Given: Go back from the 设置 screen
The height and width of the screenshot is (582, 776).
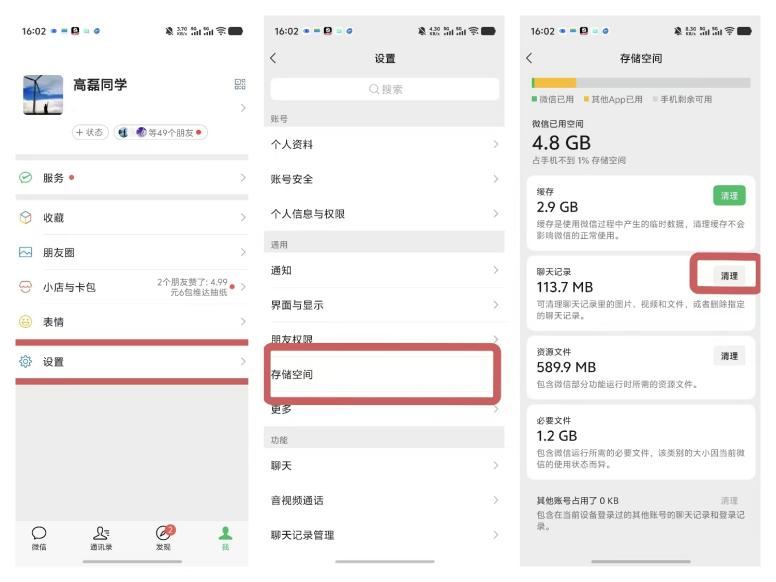Looking at the screenshot, I should 274,59.
